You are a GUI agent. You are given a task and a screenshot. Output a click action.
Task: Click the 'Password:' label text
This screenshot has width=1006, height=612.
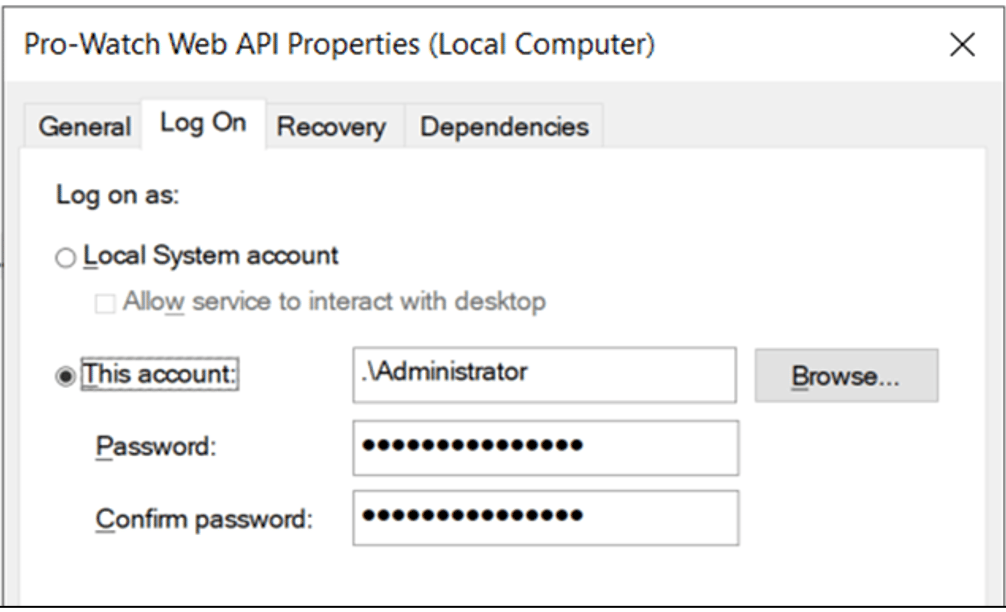click(x=156, y=446)
